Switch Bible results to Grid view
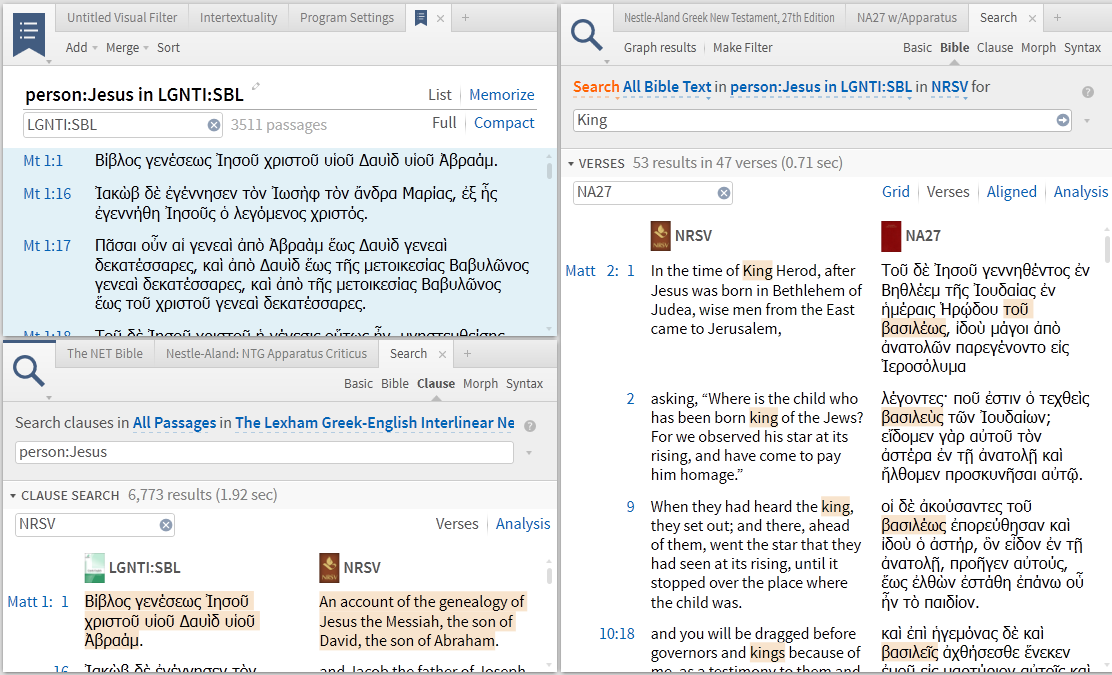This screenshot has height=675, width=1112. tap(896, 191)
